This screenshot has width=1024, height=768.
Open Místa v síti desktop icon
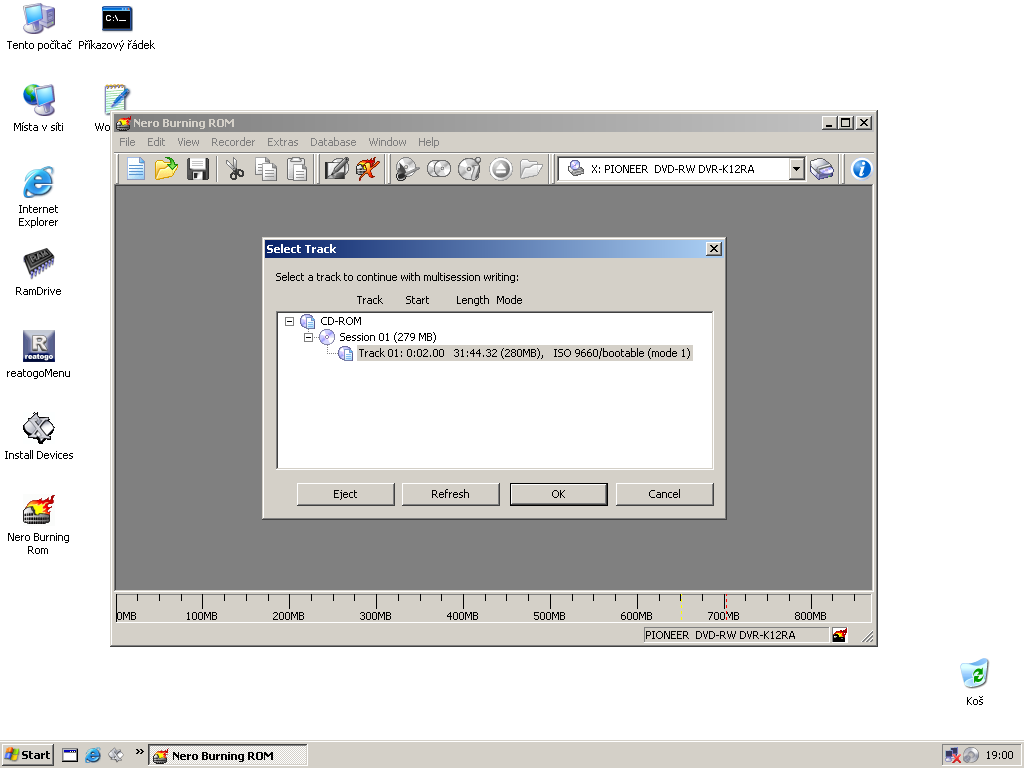coord(39,110)
